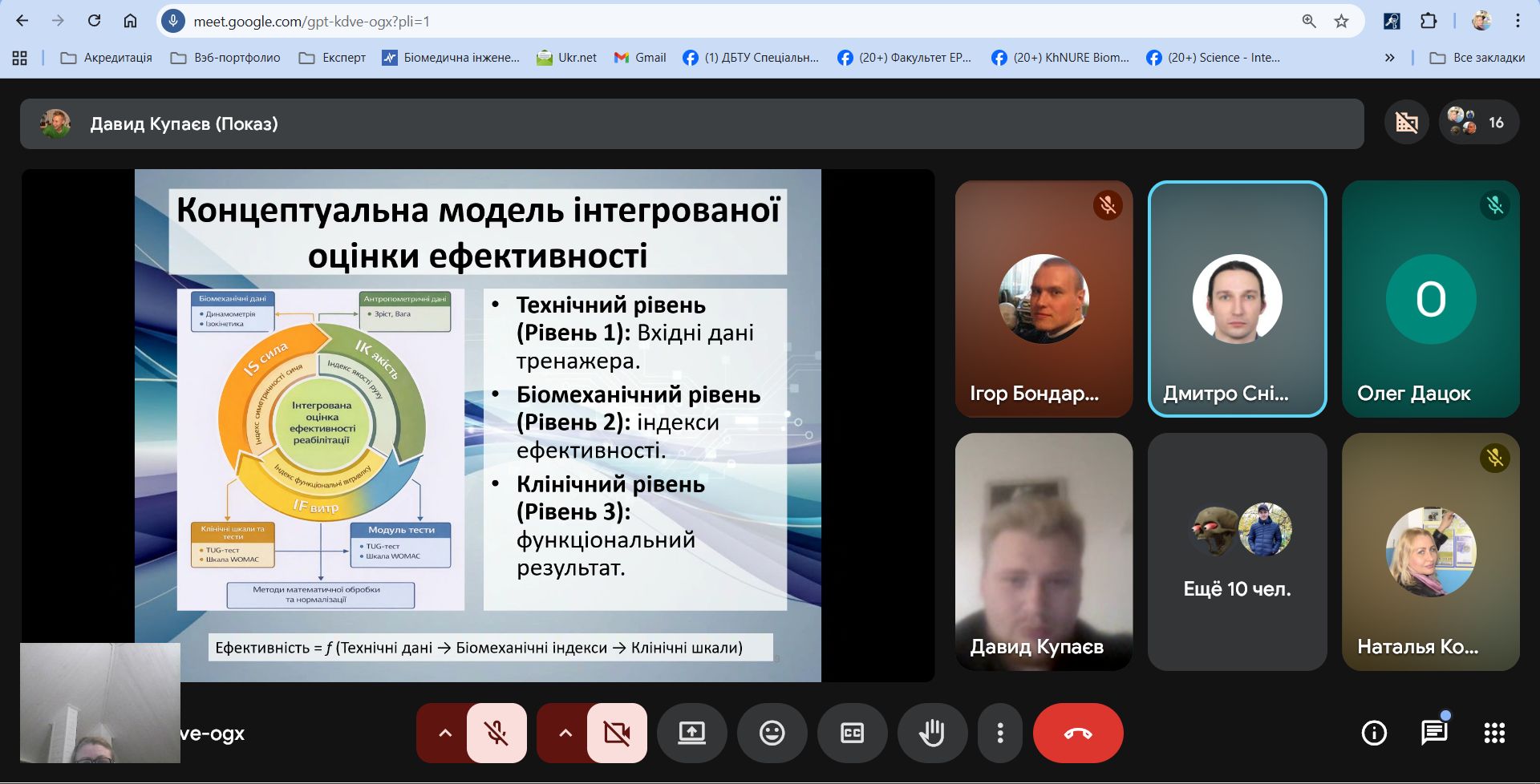Open the activities grid icon
Image resolution: width=1540 pixels, height=784 pixels.
(x=1493, y=733)
